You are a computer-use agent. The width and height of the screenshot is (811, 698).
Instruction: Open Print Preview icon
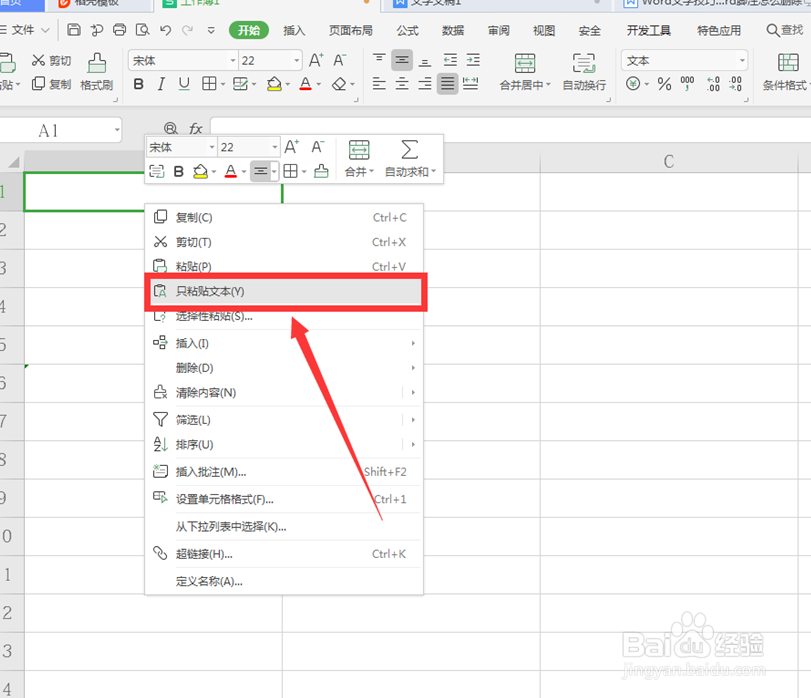(x=142, y=30)
